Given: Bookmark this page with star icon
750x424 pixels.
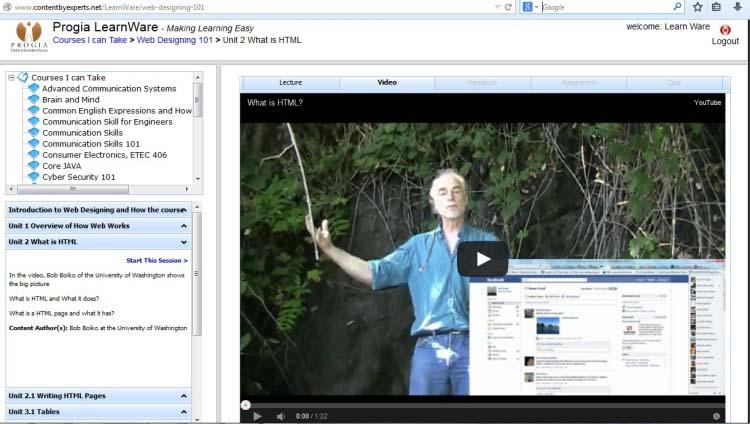Looking at the screenshot, I should (698, 7).
